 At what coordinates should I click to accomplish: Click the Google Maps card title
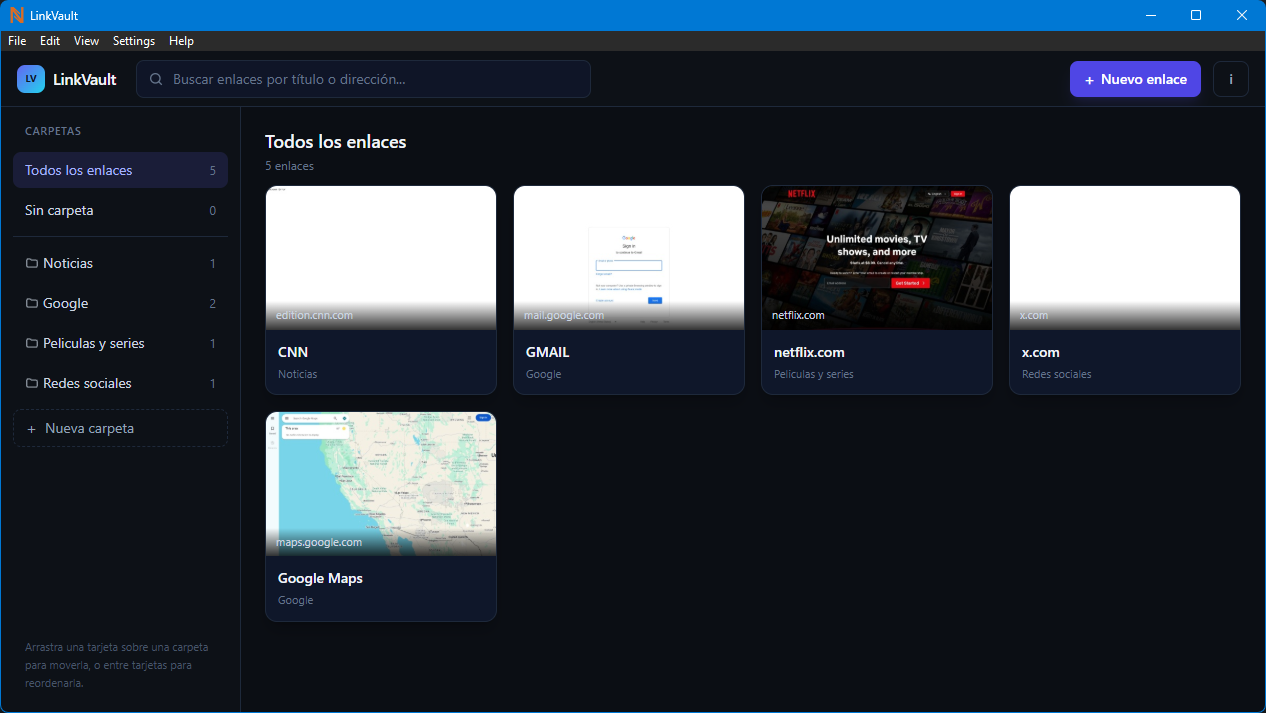tap(320, 578)
